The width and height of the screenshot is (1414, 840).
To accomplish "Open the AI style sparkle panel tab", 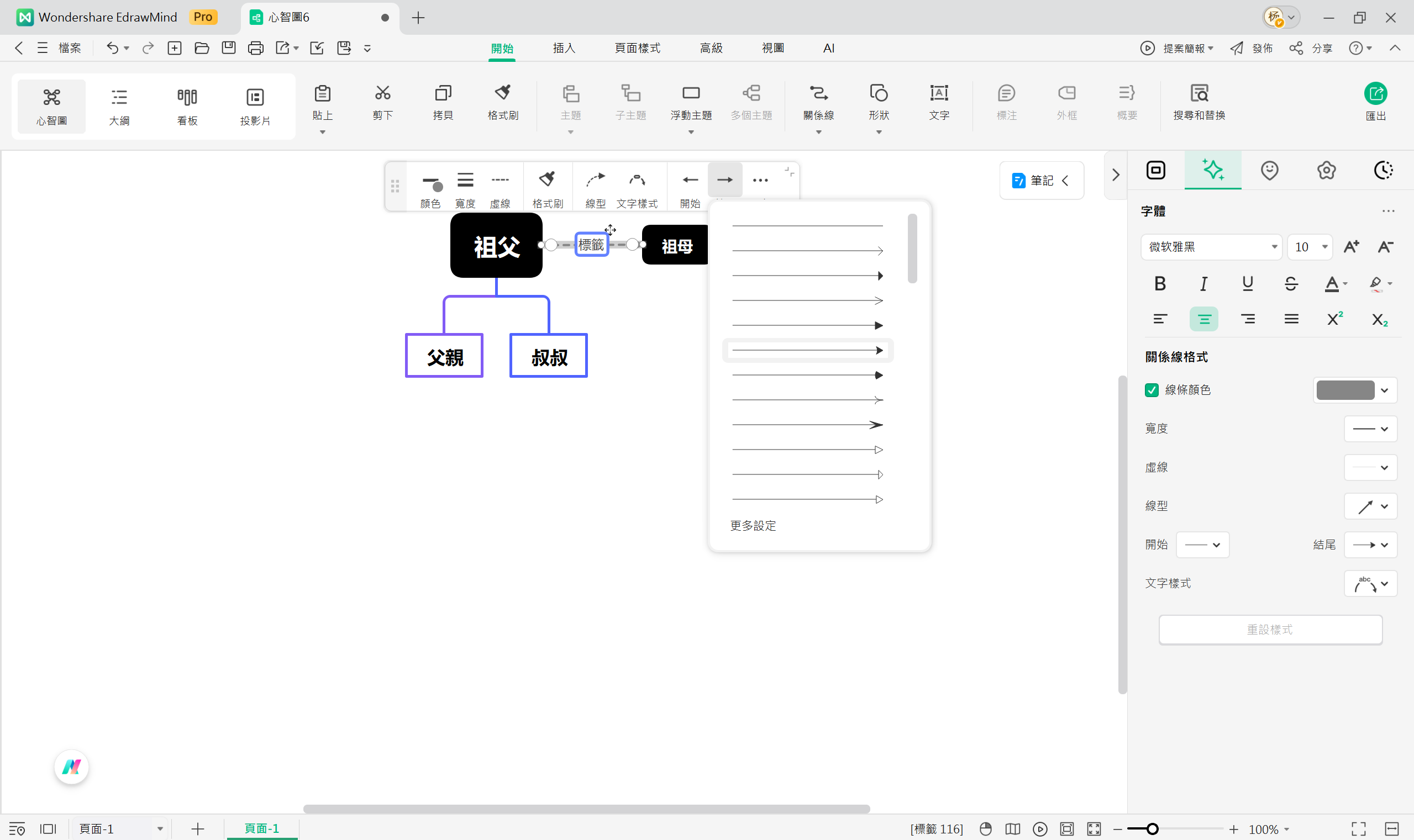I will click(1212, 170).
